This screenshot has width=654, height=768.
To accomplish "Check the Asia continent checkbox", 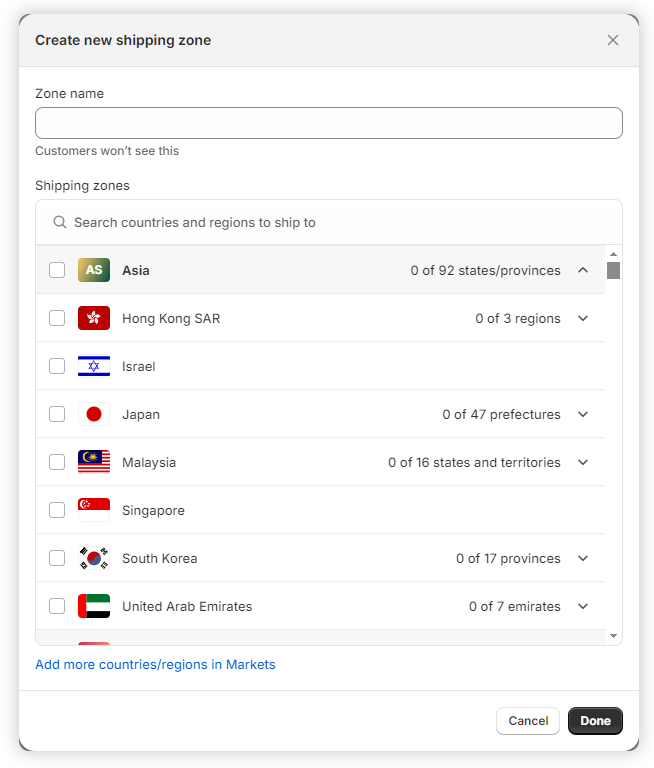I will coord(57,270).
